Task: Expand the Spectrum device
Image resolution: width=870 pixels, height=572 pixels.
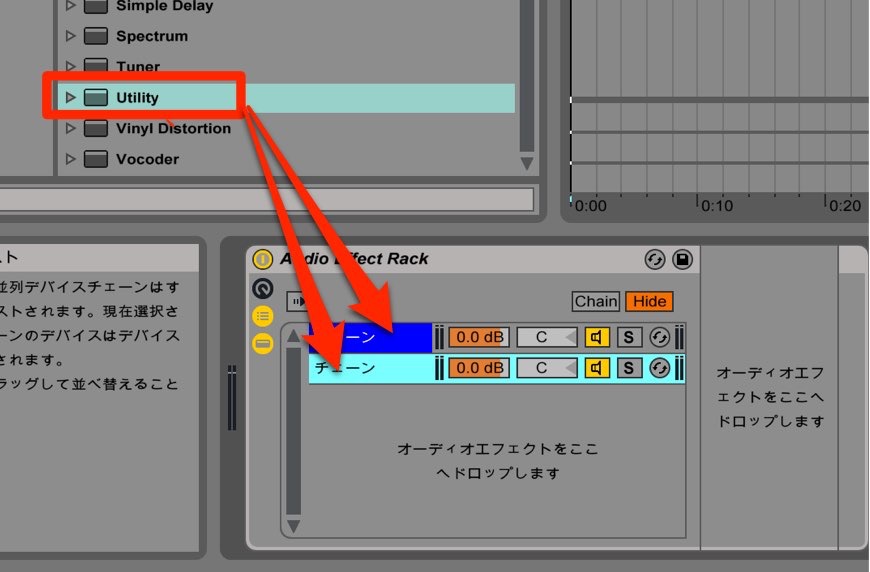Action: click(70, 36)
